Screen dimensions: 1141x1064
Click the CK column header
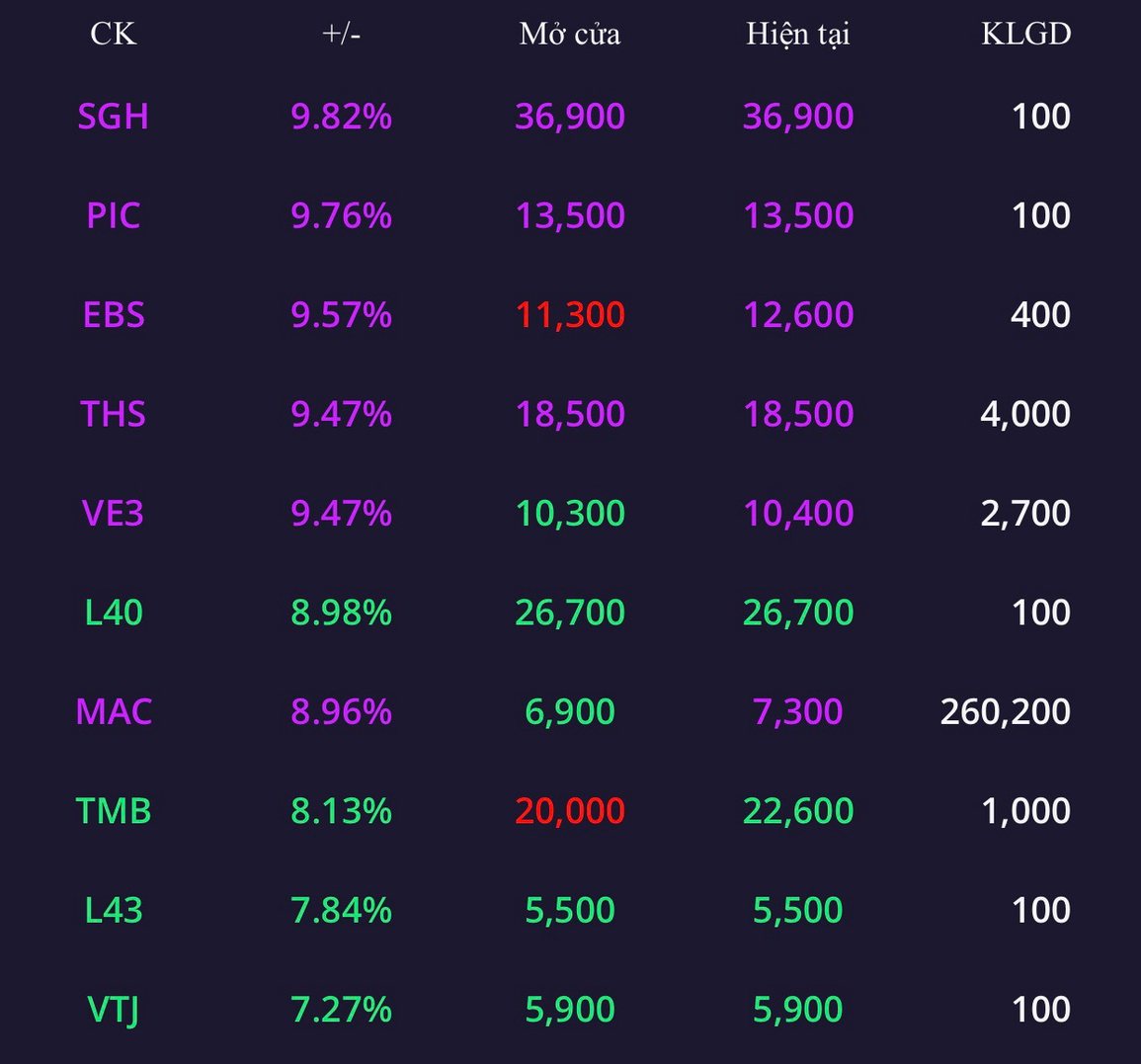pyautogui.click(x=113, y=34)
